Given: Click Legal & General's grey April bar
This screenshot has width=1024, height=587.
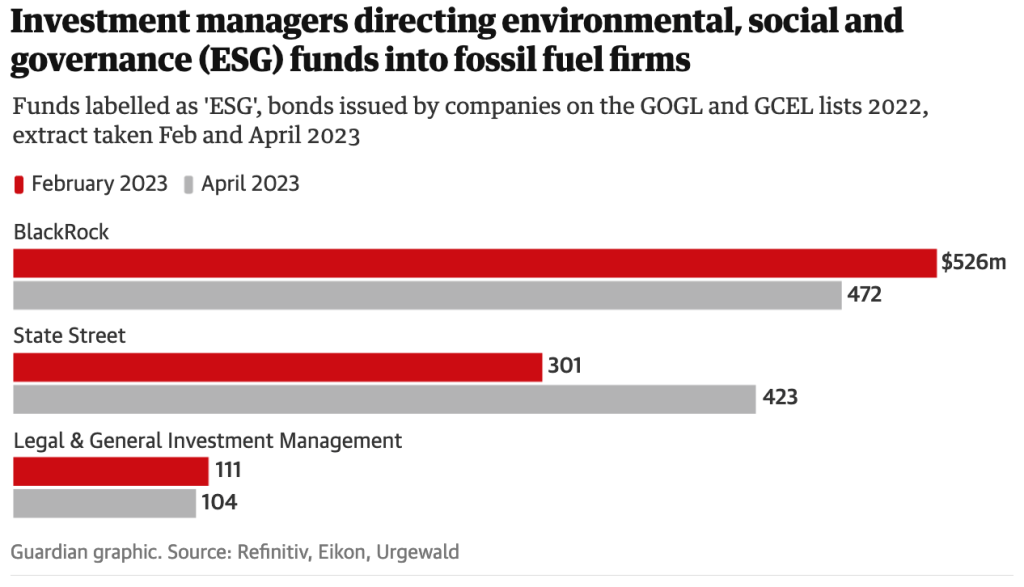Looking at the screenshot, I should click(104, 503).
